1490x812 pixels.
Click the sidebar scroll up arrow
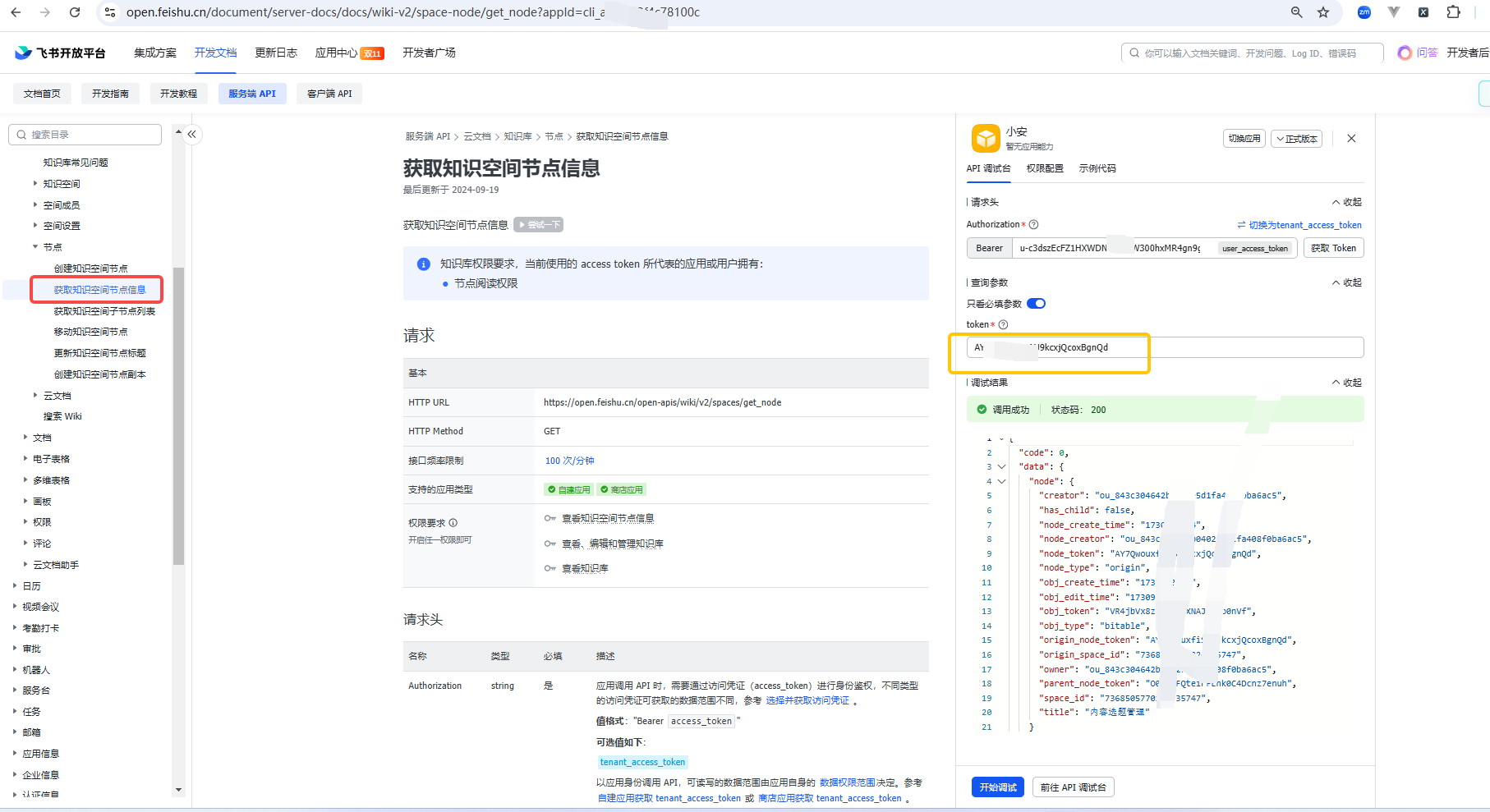178,132
